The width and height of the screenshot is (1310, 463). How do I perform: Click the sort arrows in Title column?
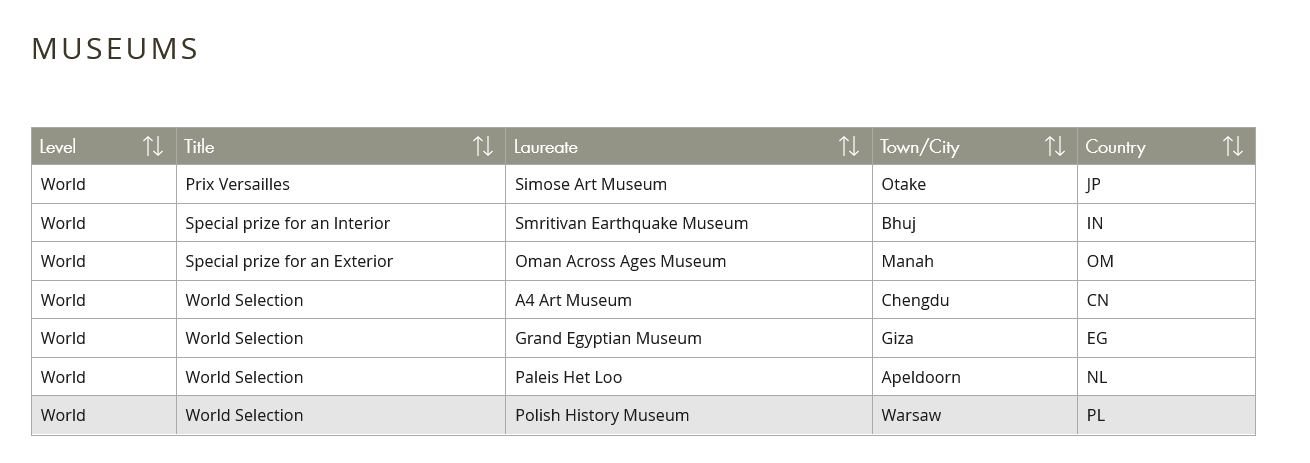click(483, 146)
